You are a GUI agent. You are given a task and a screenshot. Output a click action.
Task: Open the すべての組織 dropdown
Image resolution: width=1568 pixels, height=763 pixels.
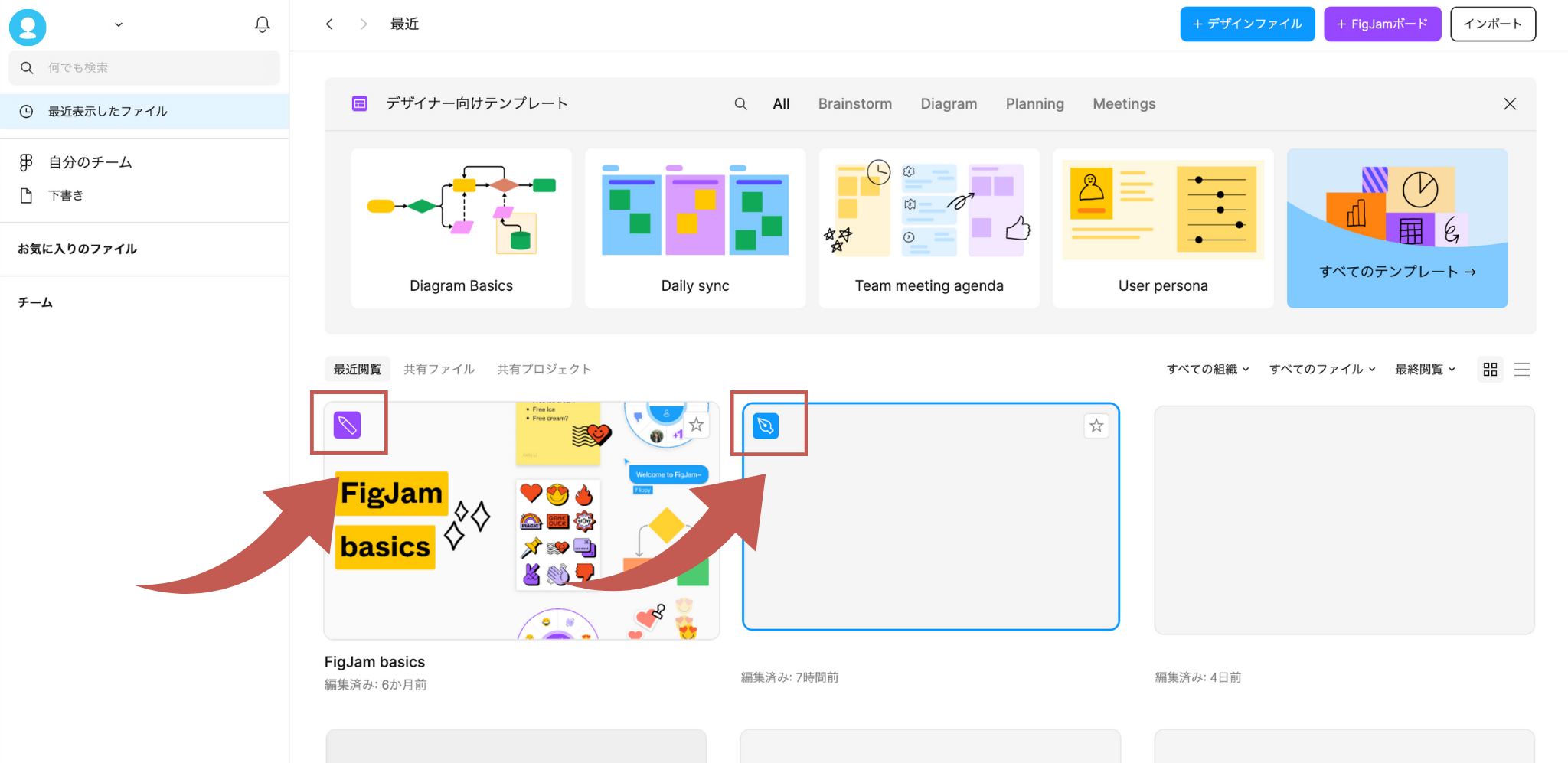tap(1207, 369)
